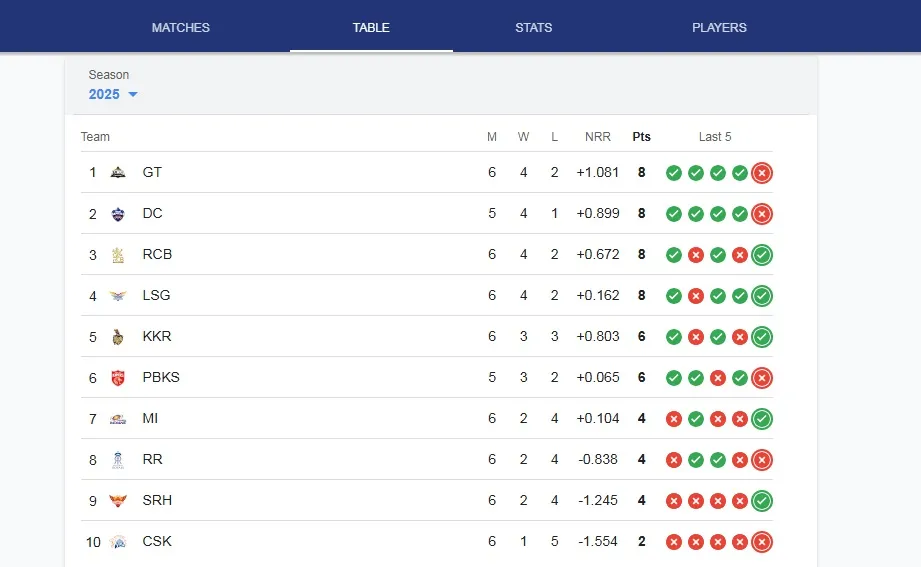Open the PLAYERS tab

(x=719, y=27)
